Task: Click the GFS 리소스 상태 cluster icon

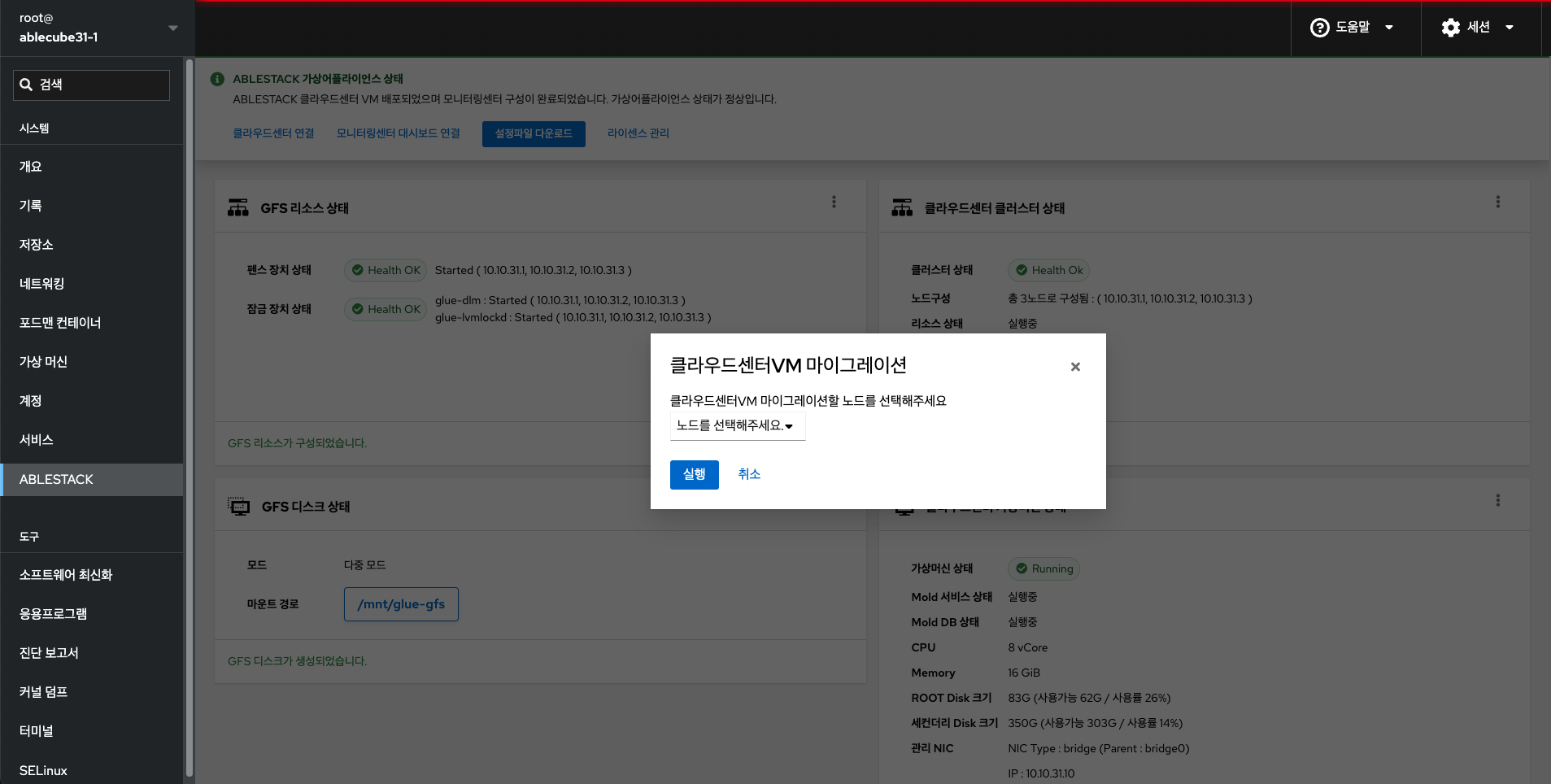Action: coord(238,208)
